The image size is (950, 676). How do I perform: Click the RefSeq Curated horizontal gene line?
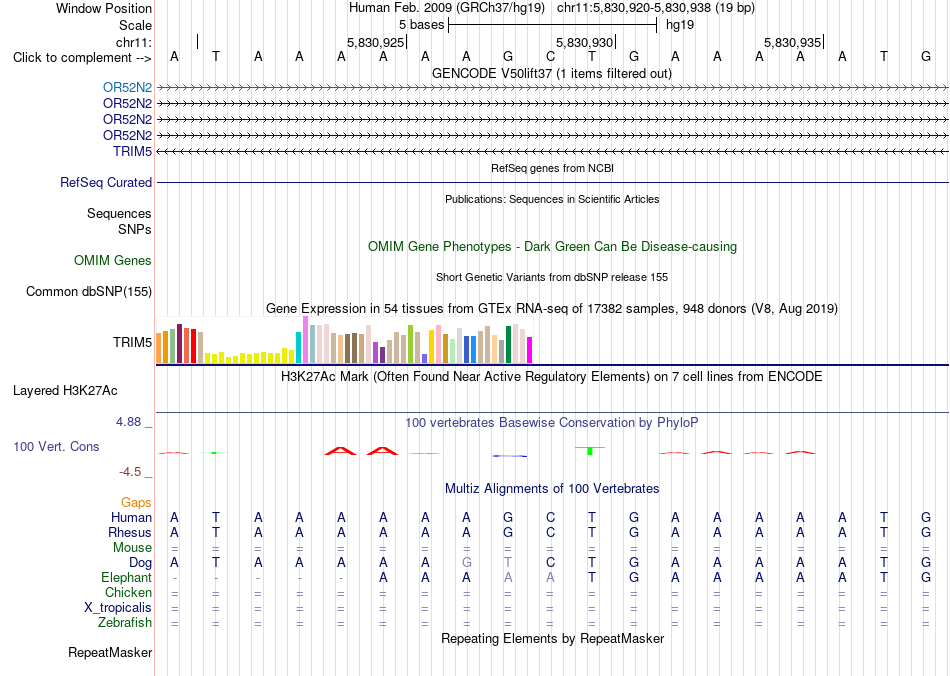coord(553,182)
